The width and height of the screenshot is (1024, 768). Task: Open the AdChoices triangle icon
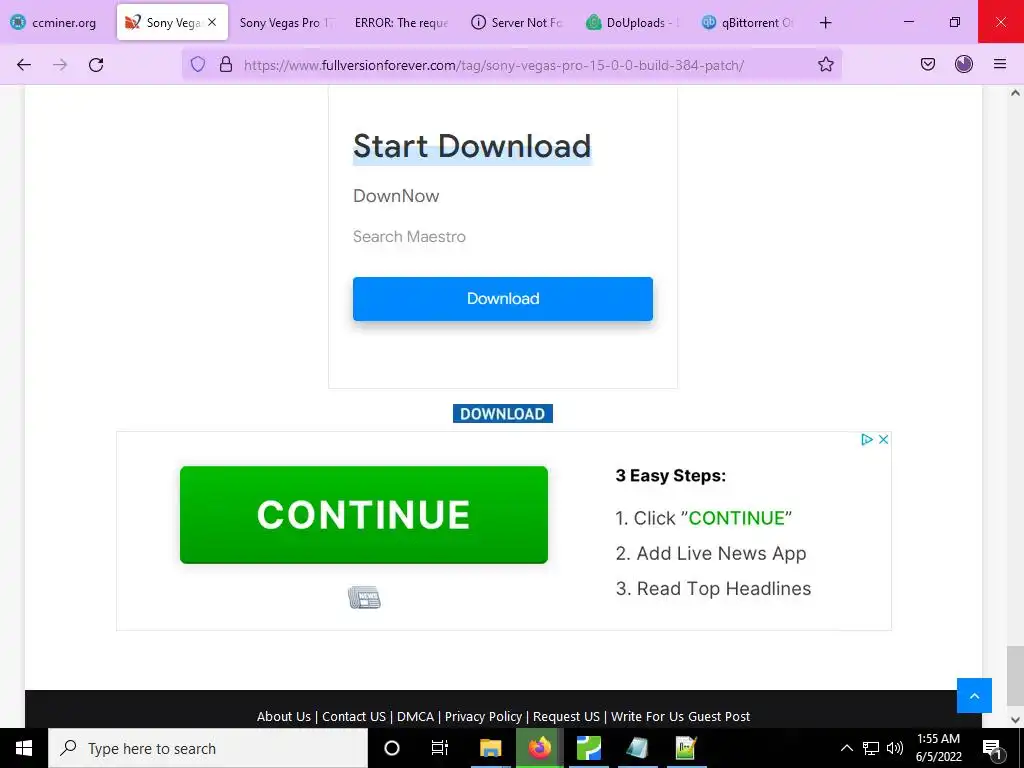[867, 440]
